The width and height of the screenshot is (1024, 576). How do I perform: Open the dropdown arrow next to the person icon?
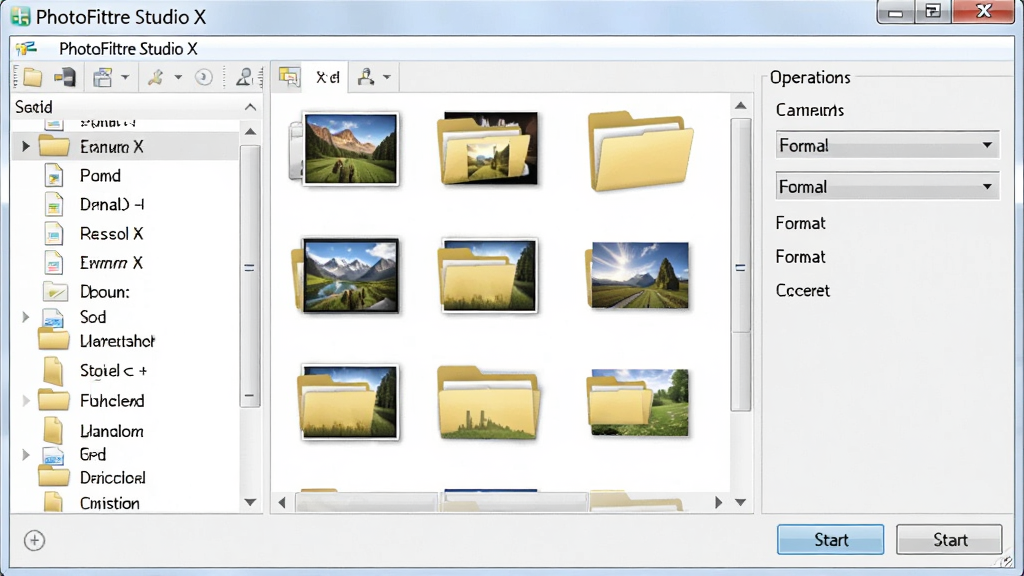(387, 78)
